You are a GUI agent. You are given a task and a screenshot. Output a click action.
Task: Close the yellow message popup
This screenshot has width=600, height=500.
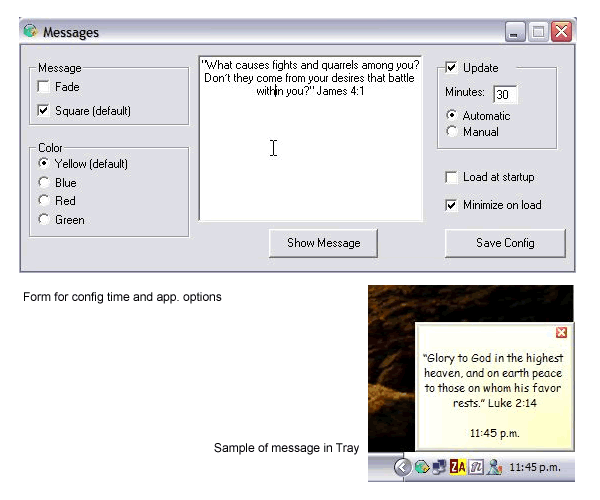pos(561,333)
